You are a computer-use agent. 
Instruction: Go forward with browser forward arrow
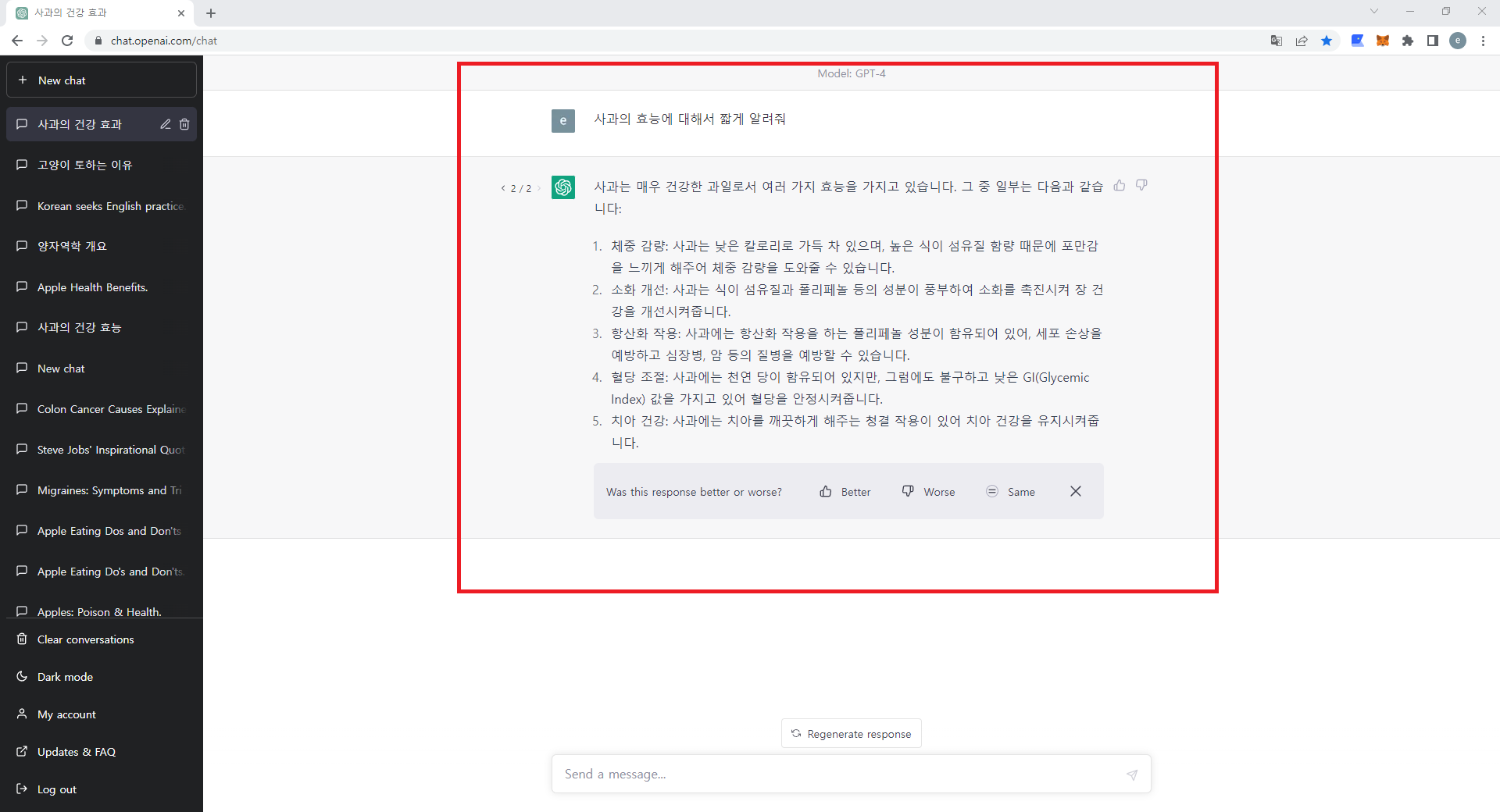point(42,41)
